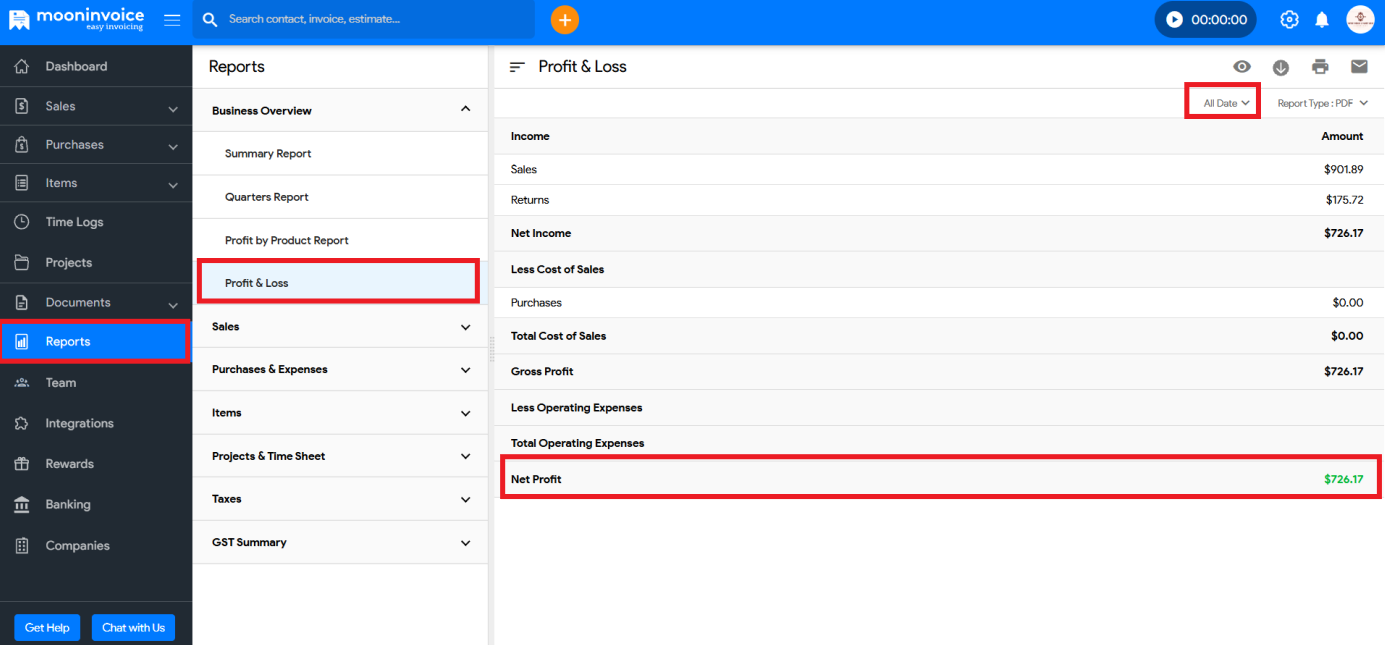Click the Reports chart icon
The image size is (1385, 645).
click(x=22, y=342)
